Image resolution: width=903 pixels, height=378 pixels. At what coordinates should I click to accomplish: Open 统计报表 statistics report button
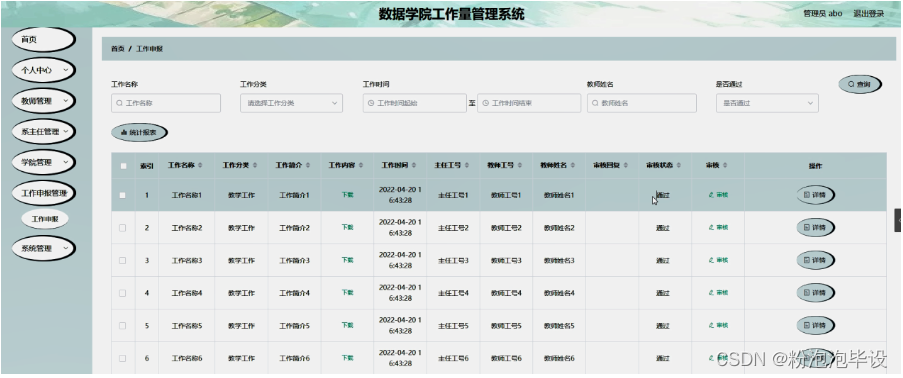(x=139, y=132)
